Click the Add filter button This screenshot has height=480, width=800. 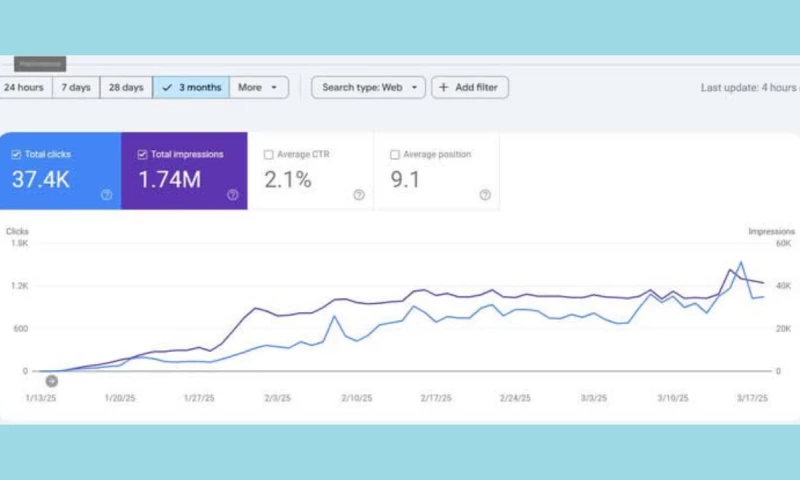[470, 88]
